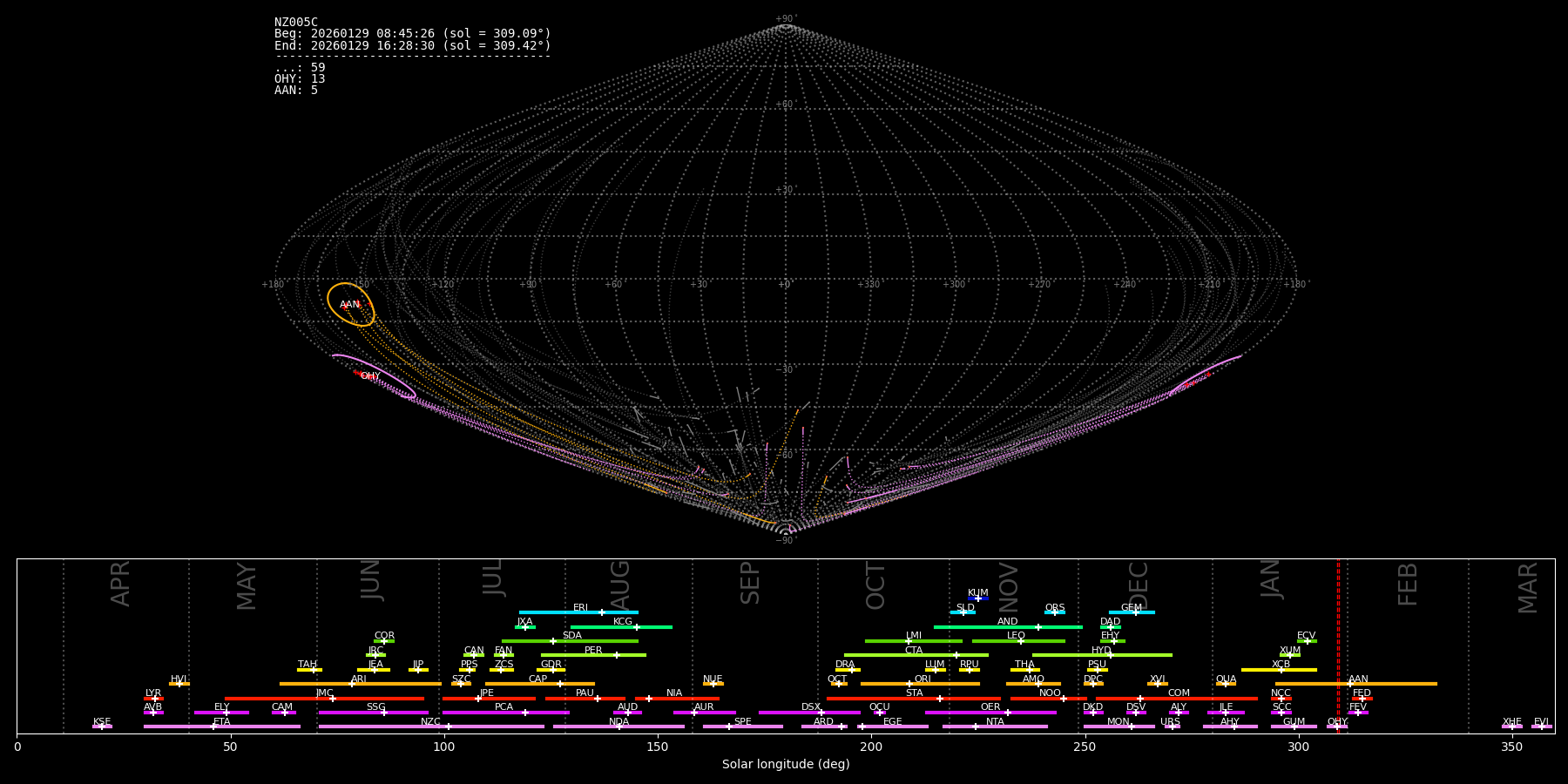
Task: Click the AAN label in the timeline
Action: (1358, 679)
